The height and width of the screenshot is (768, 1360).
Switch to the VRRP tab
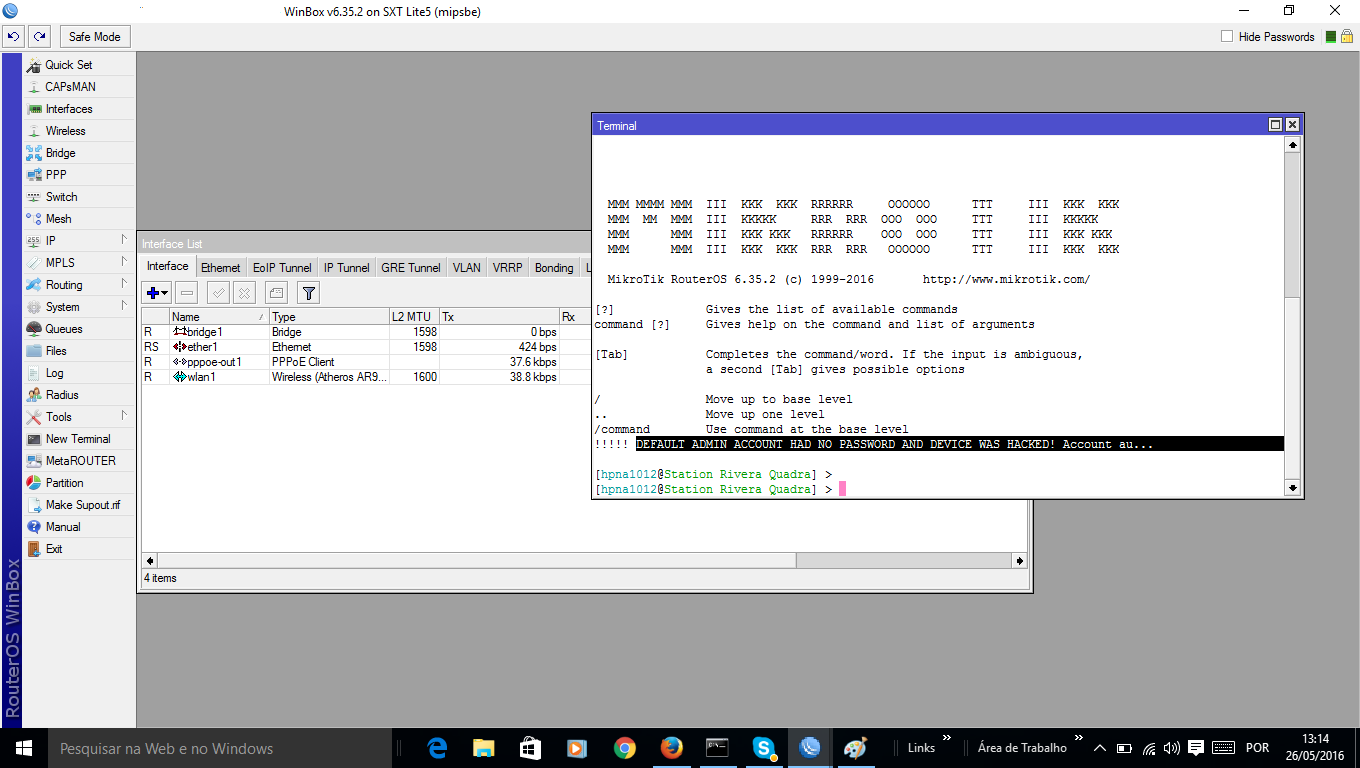pos(508,268)
